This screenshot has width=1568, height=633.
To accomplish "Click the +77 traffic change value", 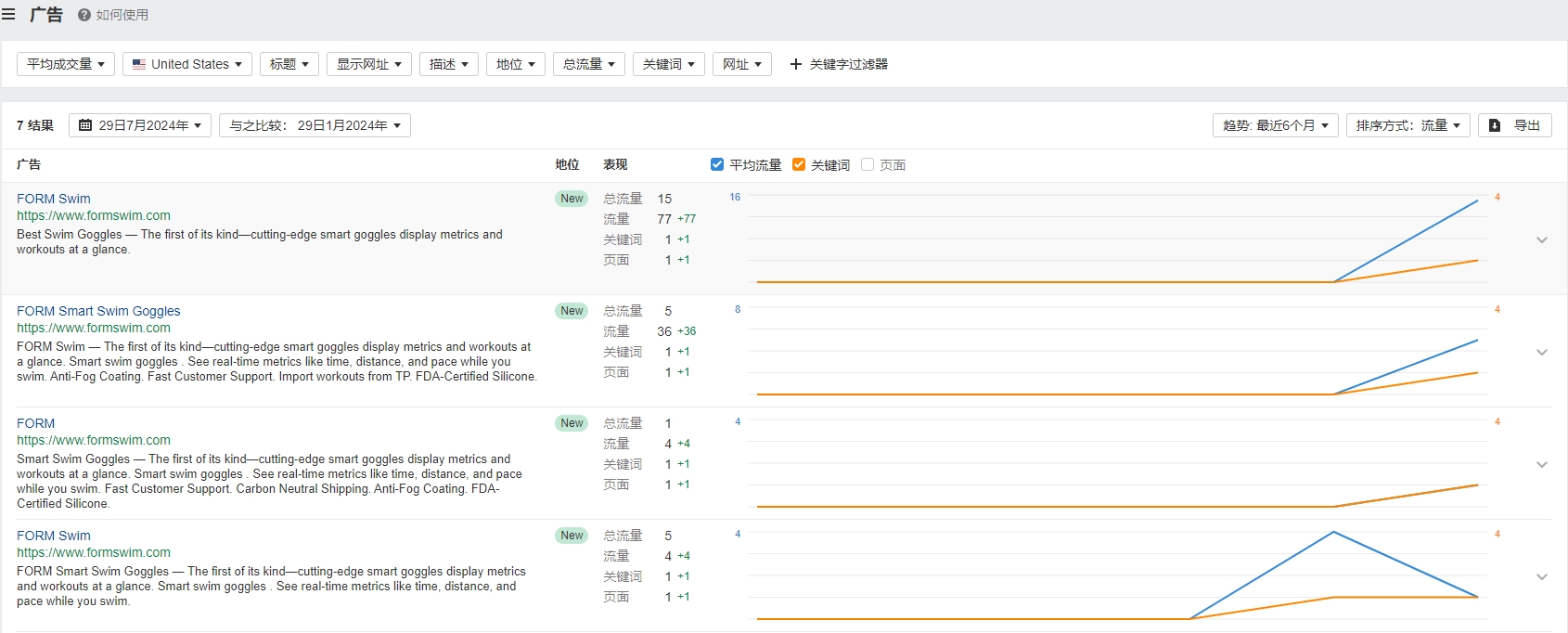I will coord(687,219).
